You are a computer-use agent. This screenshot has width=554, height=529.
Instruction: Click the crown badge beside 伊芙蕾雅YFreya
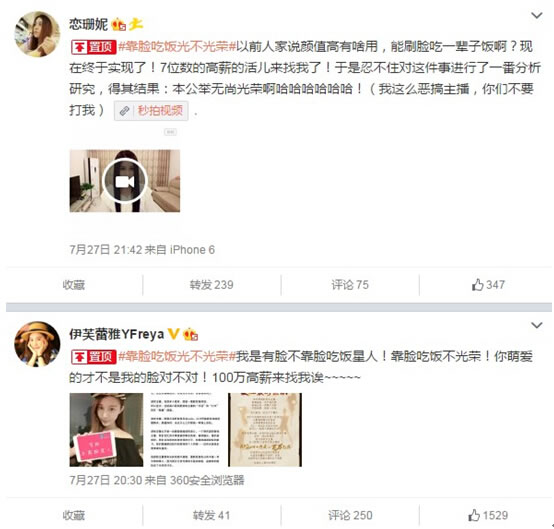click(190, 334)
